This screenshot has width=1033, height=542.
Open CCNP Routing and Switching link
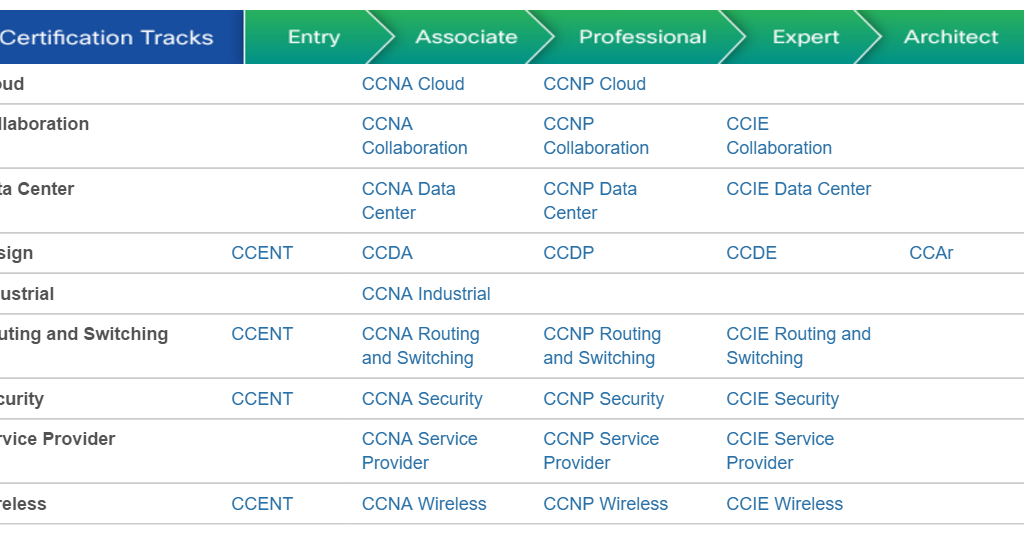tap(601, 346)
